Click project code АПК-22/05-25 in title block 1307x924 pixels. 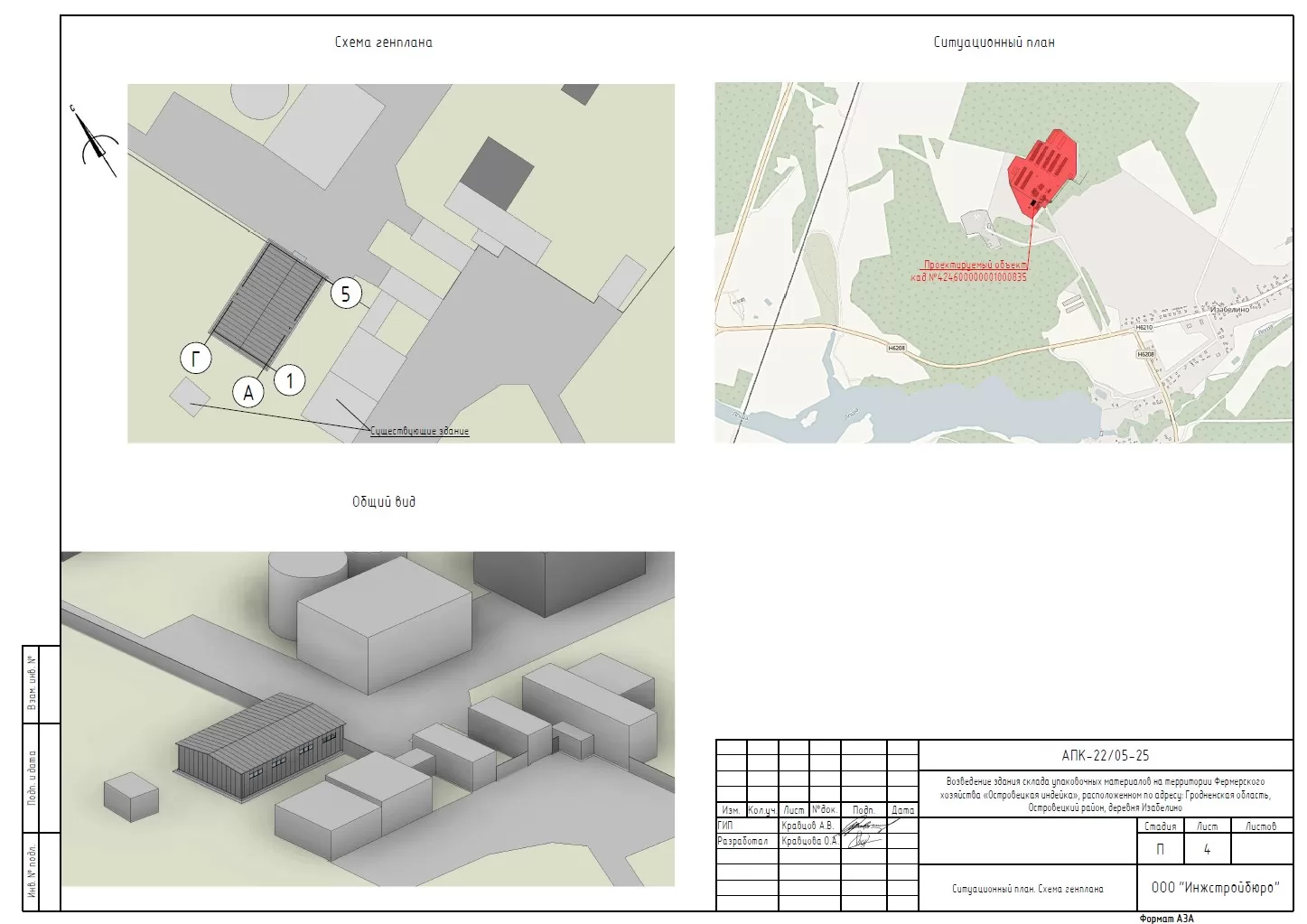point(1105,755)
